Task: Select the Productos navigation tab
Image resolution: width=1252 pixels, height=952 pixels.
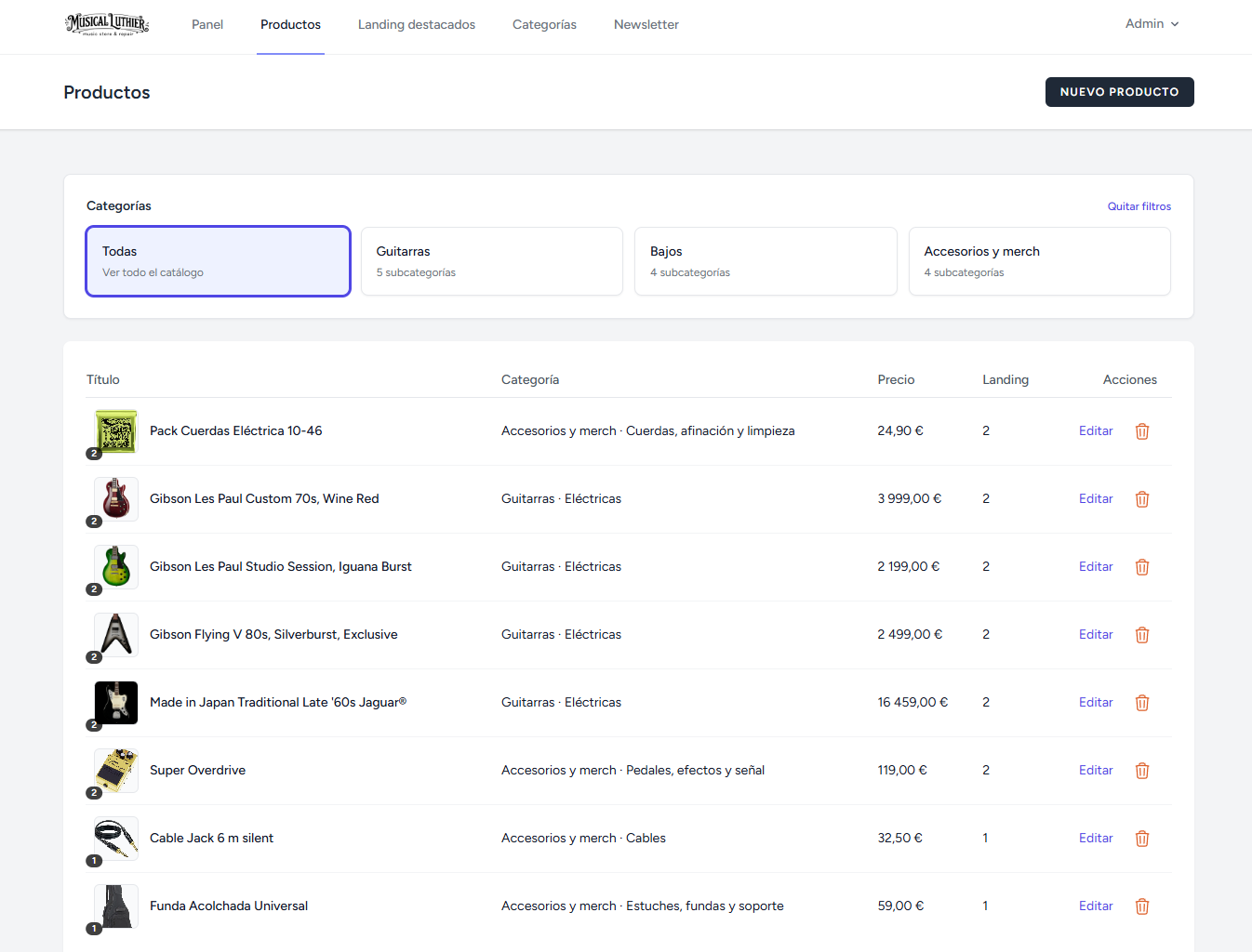Action: point(290,25)
